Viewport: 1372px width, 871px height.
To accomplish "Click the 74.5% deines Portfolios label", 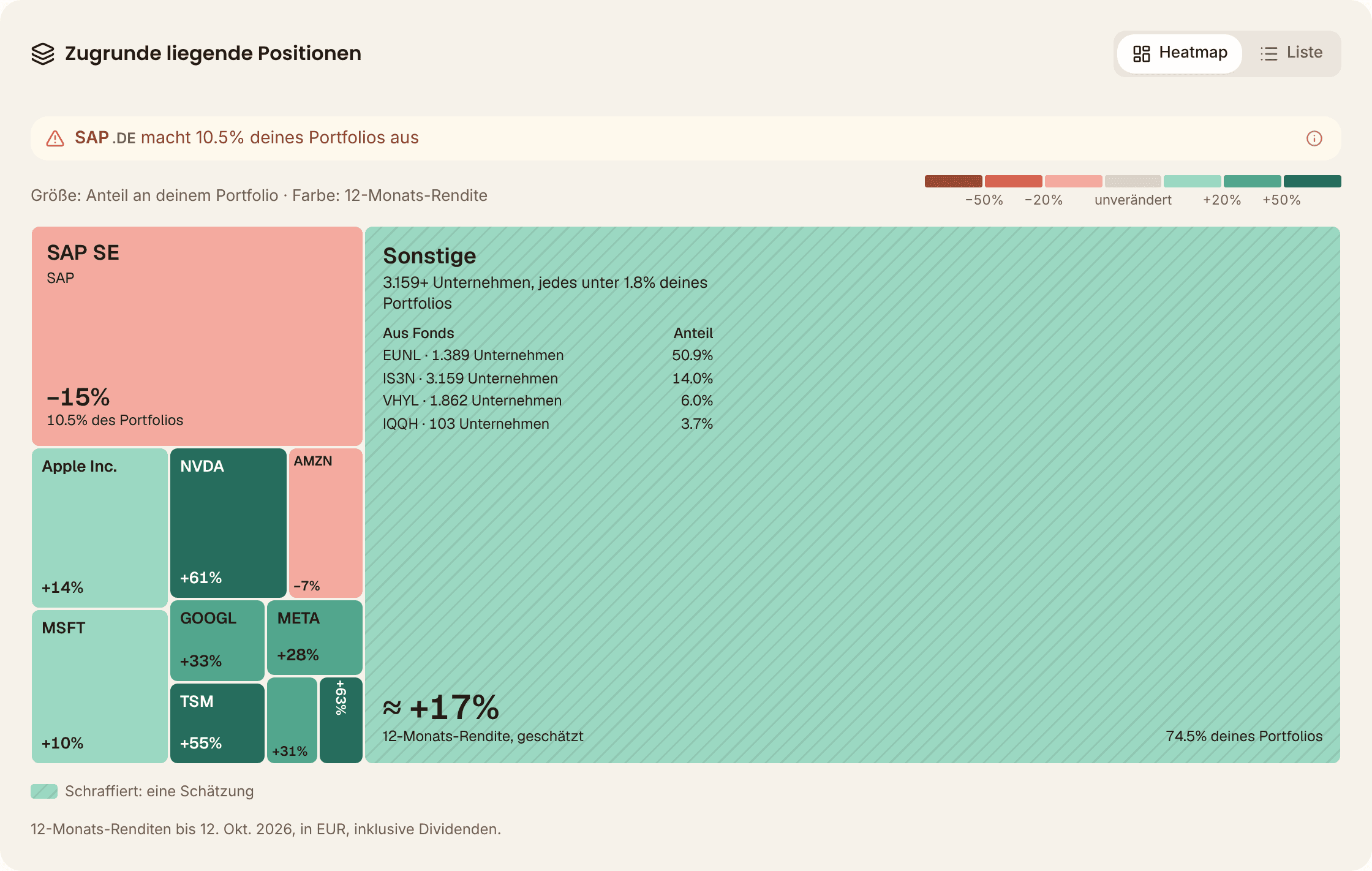I will point(1244,736).
